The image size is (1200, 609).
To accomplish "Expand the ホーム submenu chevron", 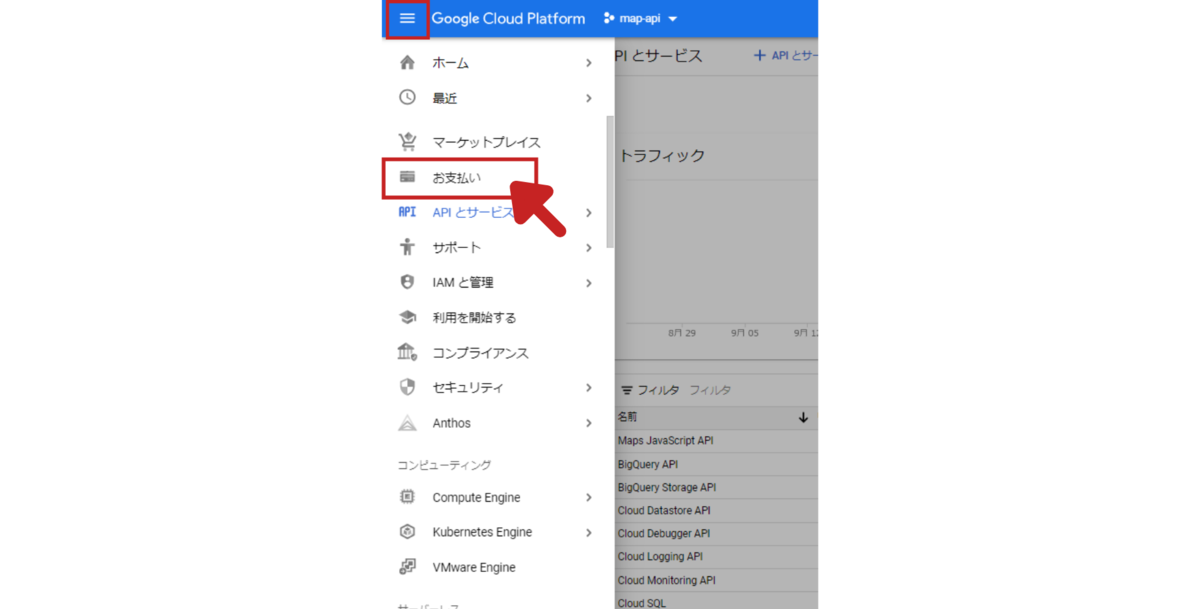I will pos(589,63).
